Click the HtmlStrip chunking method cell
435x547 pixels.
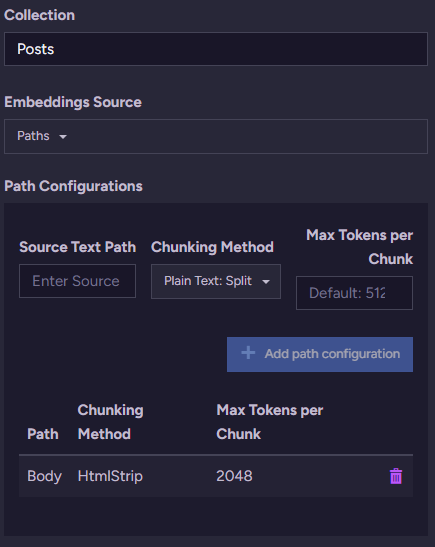tap(110, 476)
